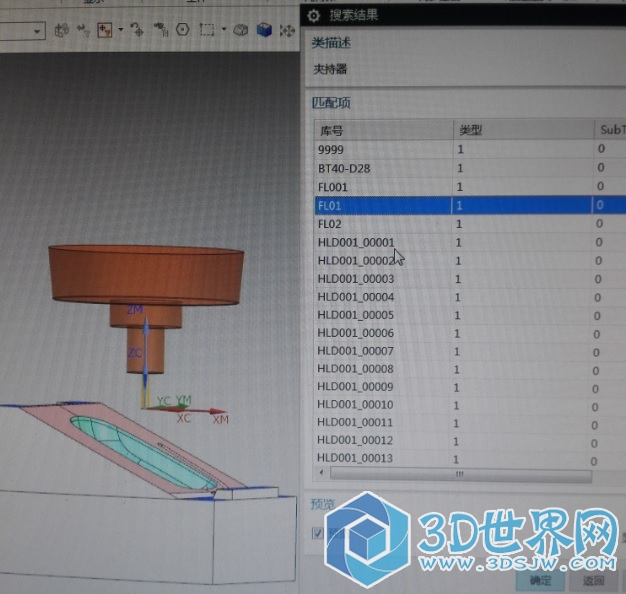This screenshot has height=594, width=626.
Task: Click the red-framed general selection filter icon
Action: pyautogui.click(x=105, y=30)
